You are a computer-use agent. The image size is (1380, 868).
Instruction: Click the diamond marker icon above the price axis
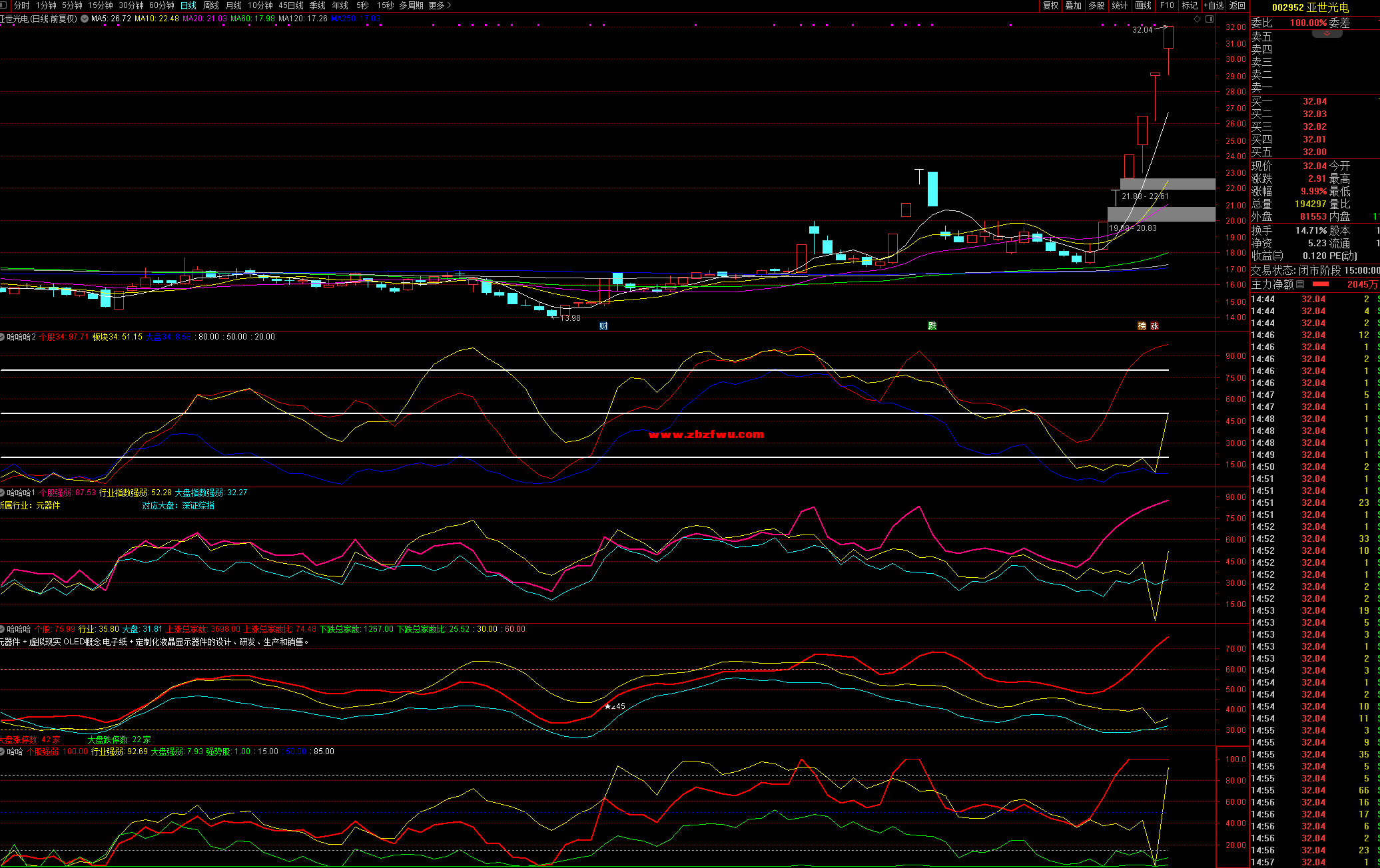coord(1197,19)
